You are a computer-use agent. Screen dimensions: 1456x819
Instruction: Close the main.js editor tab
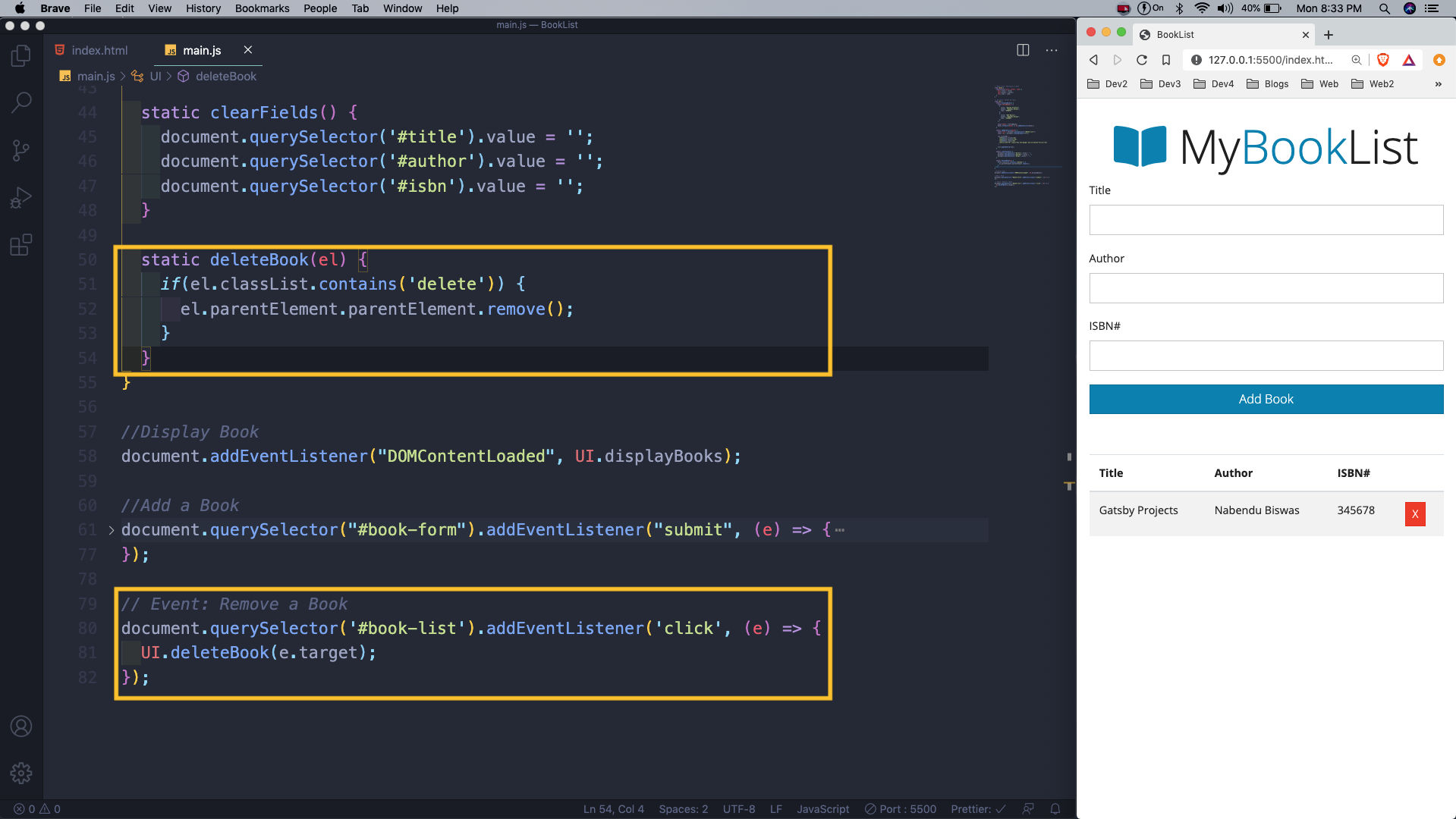pyautogui.click(x=248, y=50)
